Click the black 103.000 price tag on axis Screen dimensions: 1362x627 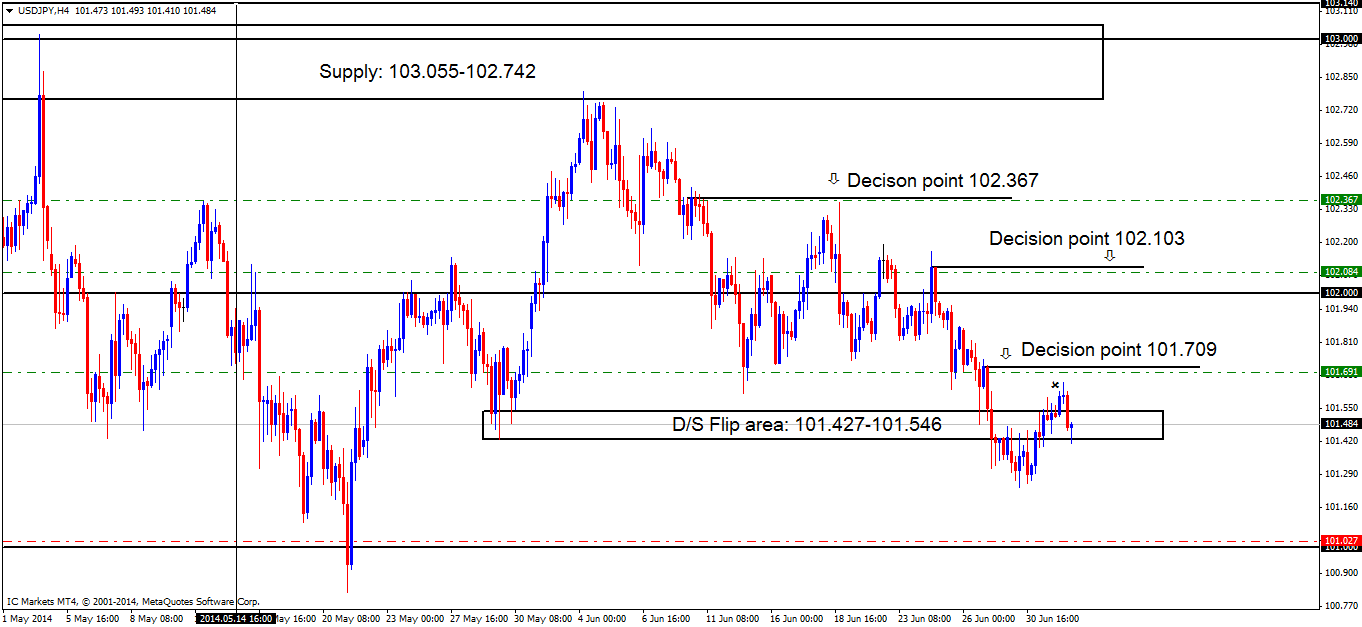tap(1341, 39)
